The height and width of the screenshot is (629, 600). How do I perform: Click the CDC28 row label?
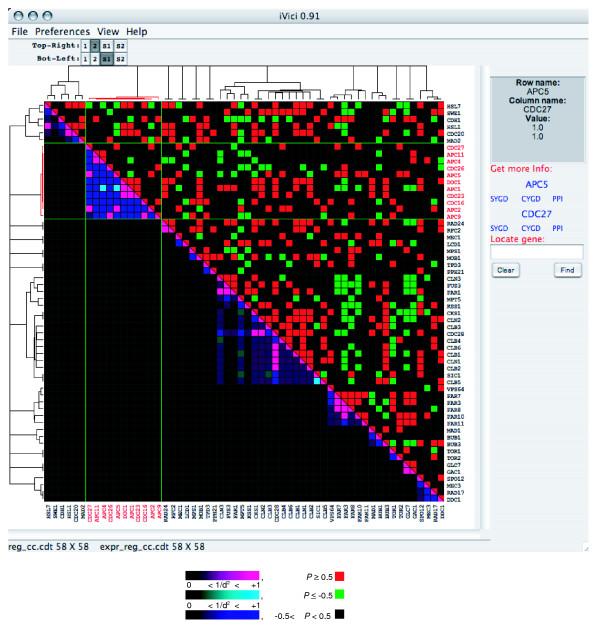pyautogui.click(x=455, y=334)
